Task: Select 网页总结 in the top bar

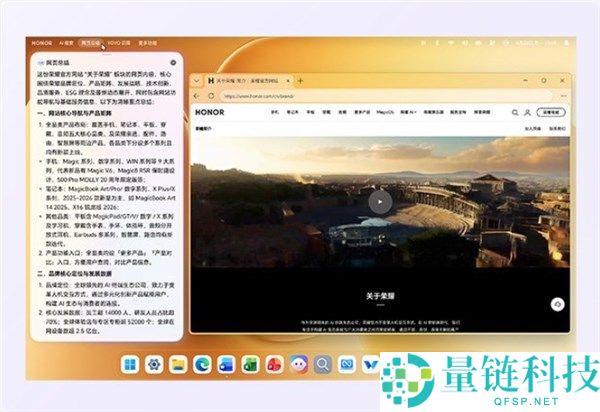Action: [x=90, y=43]
